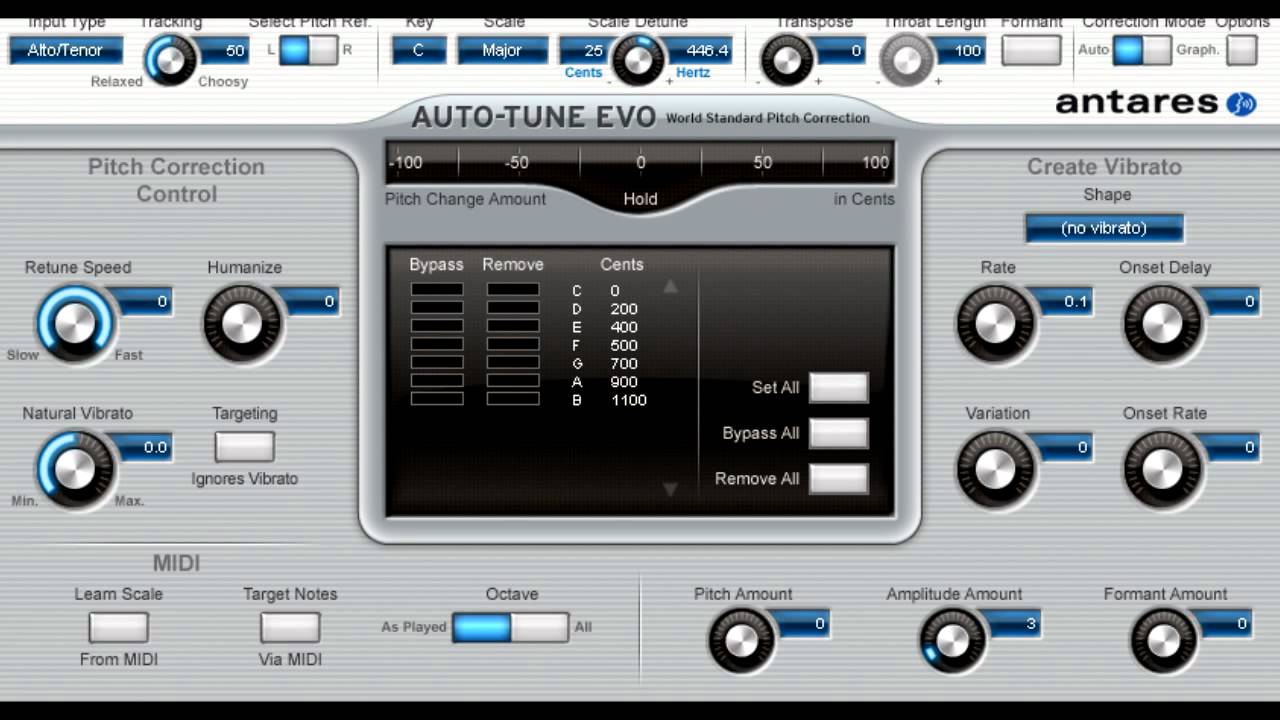Open the vibrato Shape dropdown (no vibrato)
This screenshot has height=720, width=1280.
(1104, 228)
